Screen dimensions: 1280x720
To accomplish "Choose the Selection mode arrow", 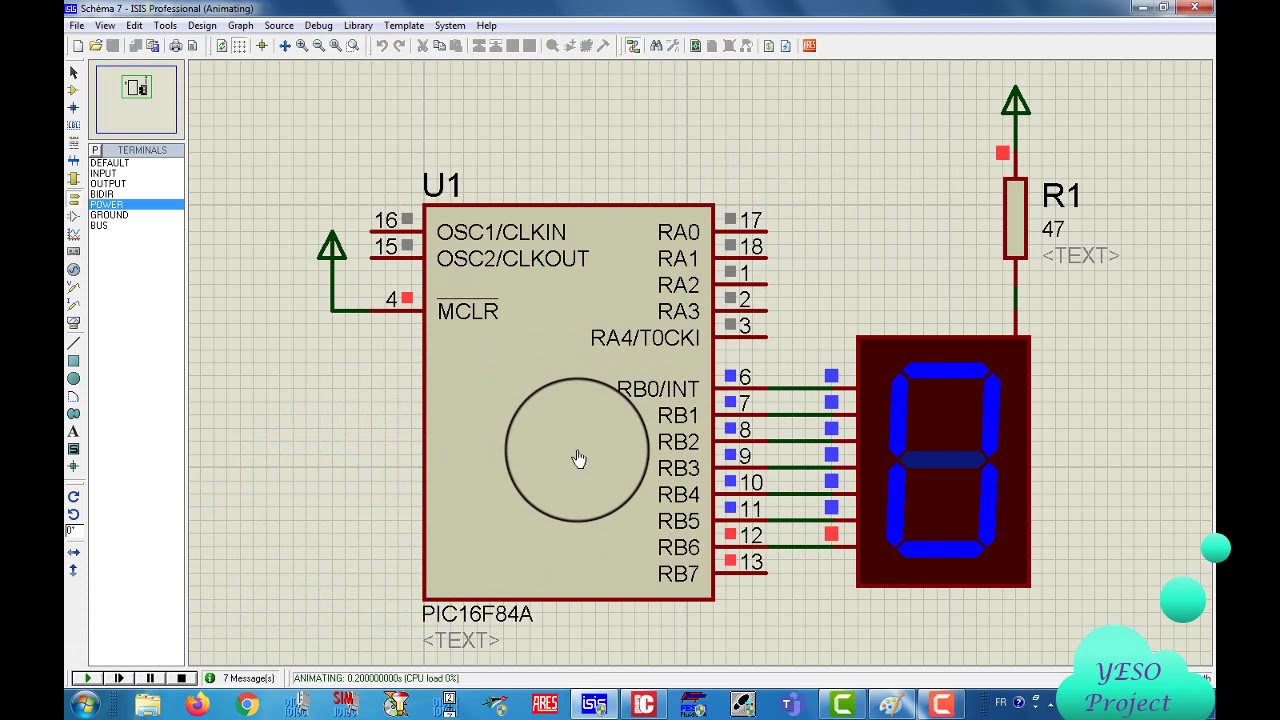I will coord(73,73).
